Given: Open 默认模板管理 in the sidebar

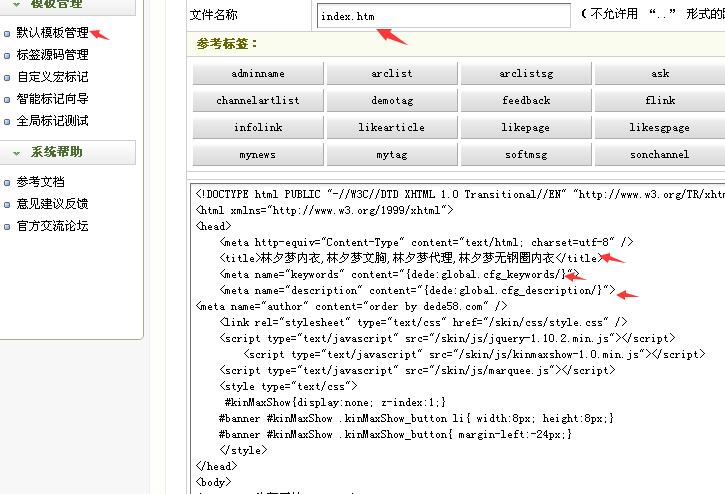Looking at the screenshot, I should [x=52, y=32].
